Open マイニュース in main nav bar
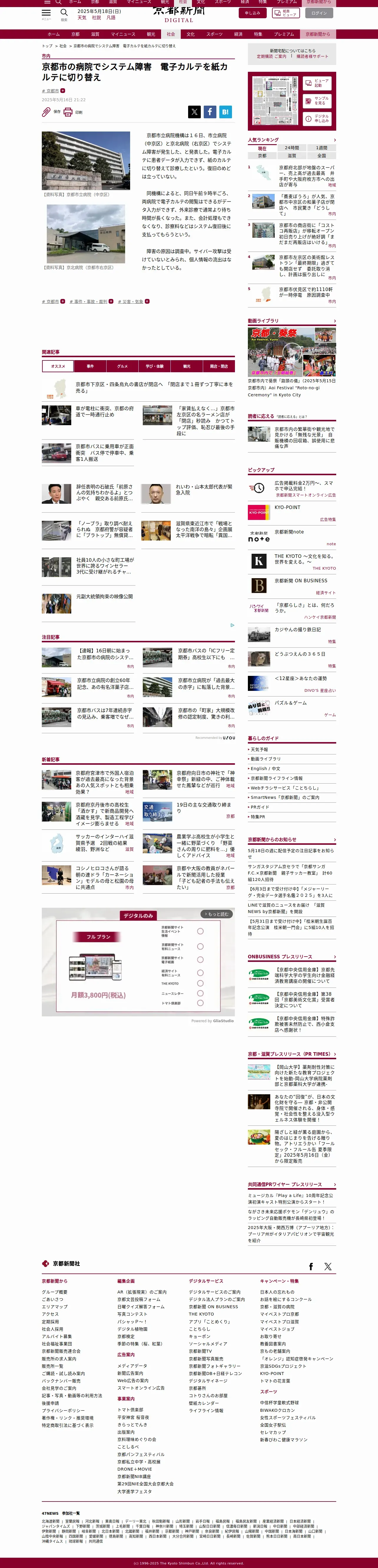Image resolution: width=378 pixels, height=1568 pixels. [123, 34]
